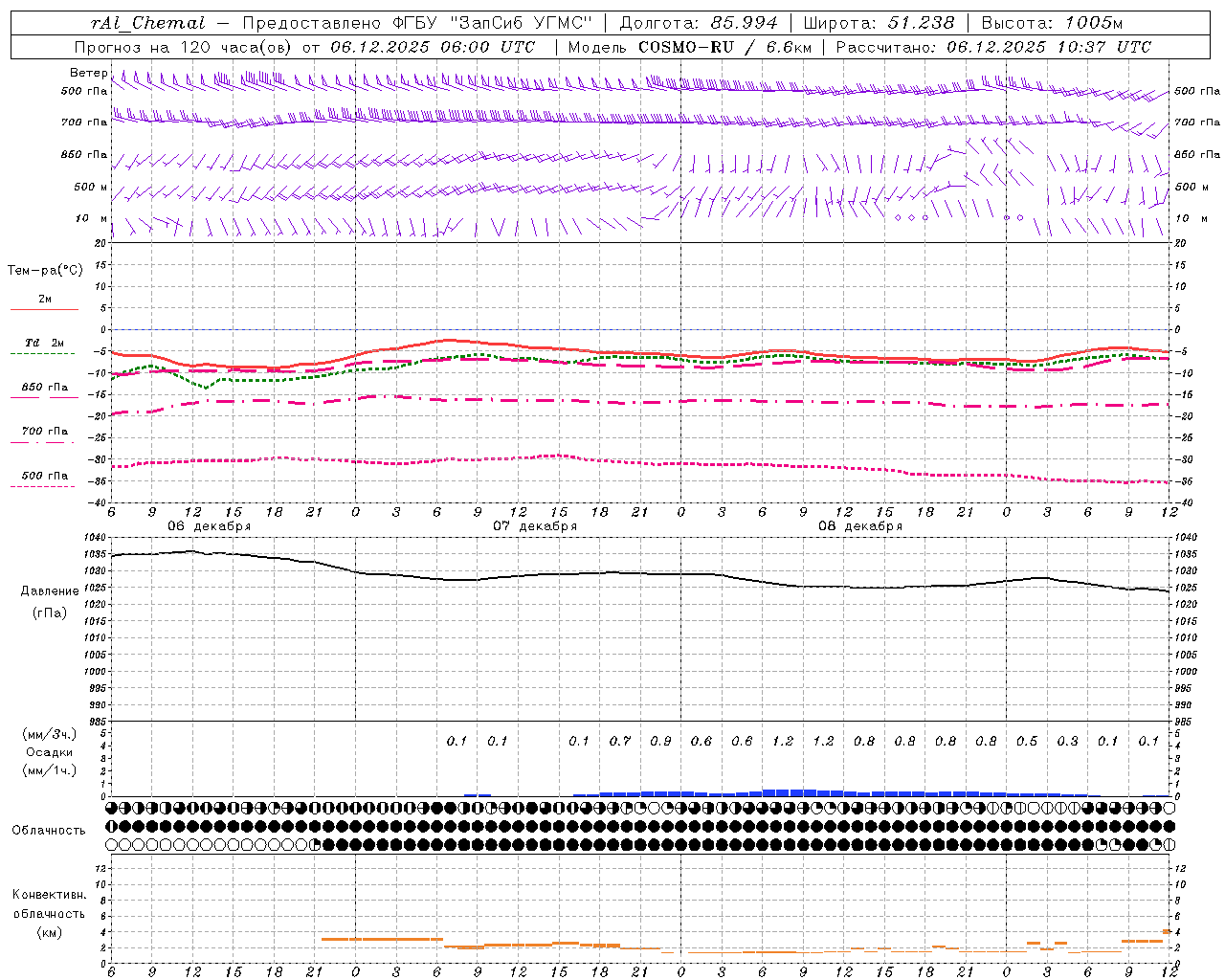Click the 2м temperature legend entry
This screenshot has width=1225, height=980.
point(45,299)
